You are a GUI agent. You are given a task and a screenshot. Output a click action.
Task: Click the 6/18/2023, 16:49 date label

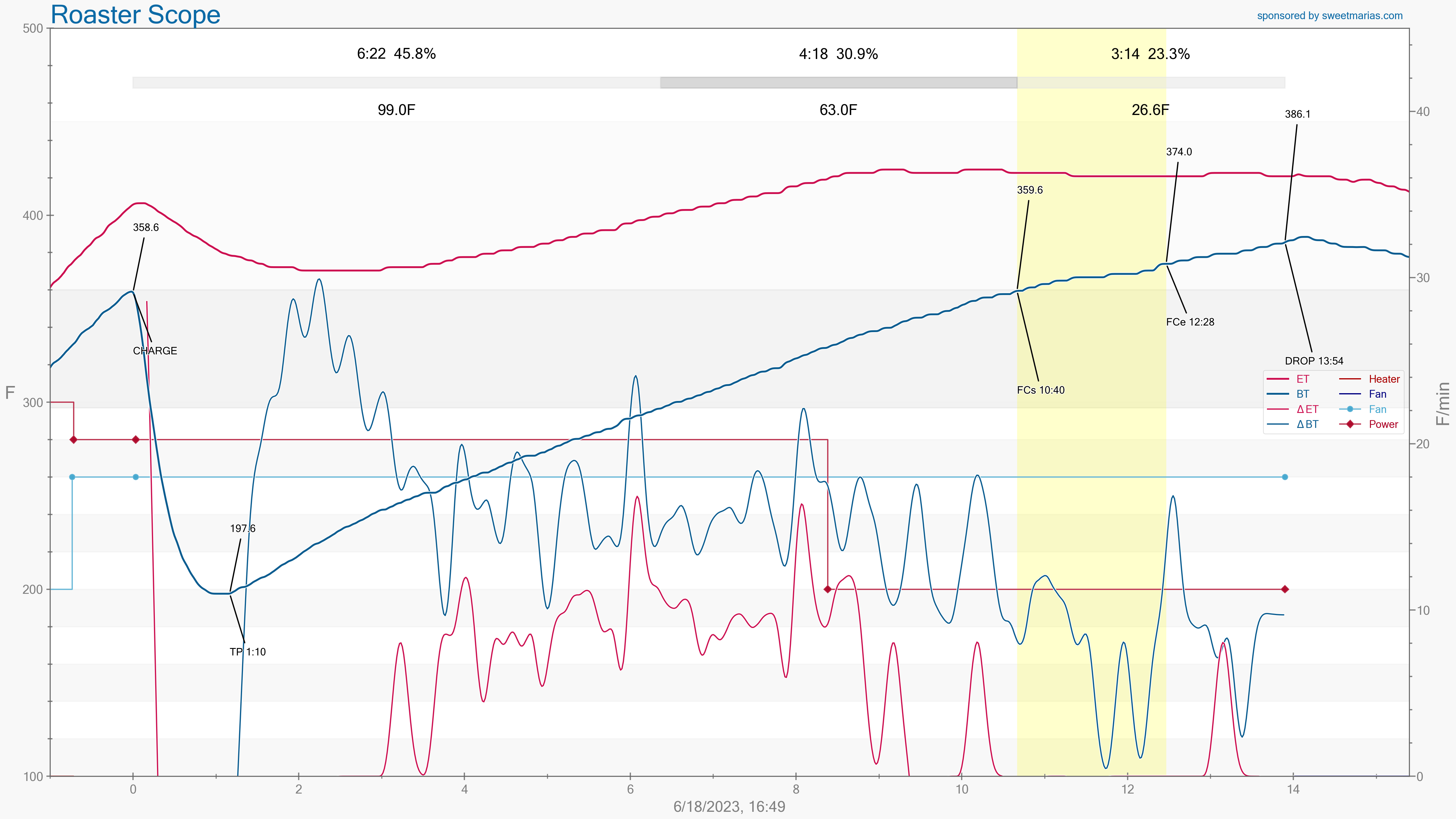point(729,807)
